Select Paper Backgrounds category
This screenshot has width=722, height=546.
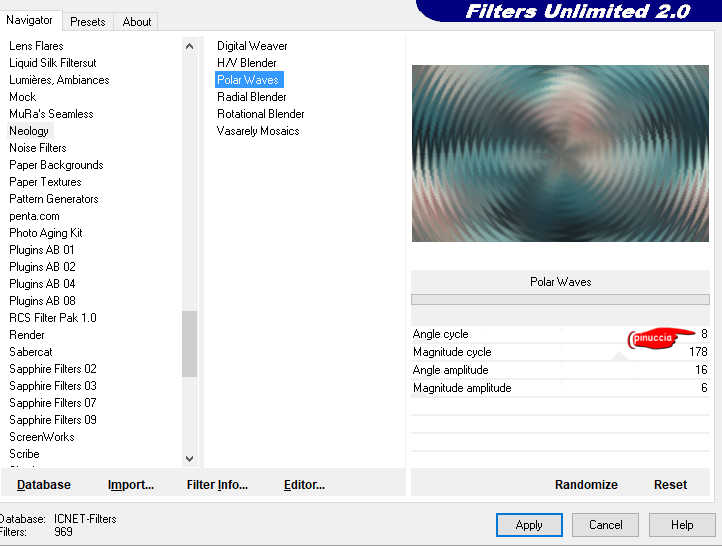[x=56, y=165]
